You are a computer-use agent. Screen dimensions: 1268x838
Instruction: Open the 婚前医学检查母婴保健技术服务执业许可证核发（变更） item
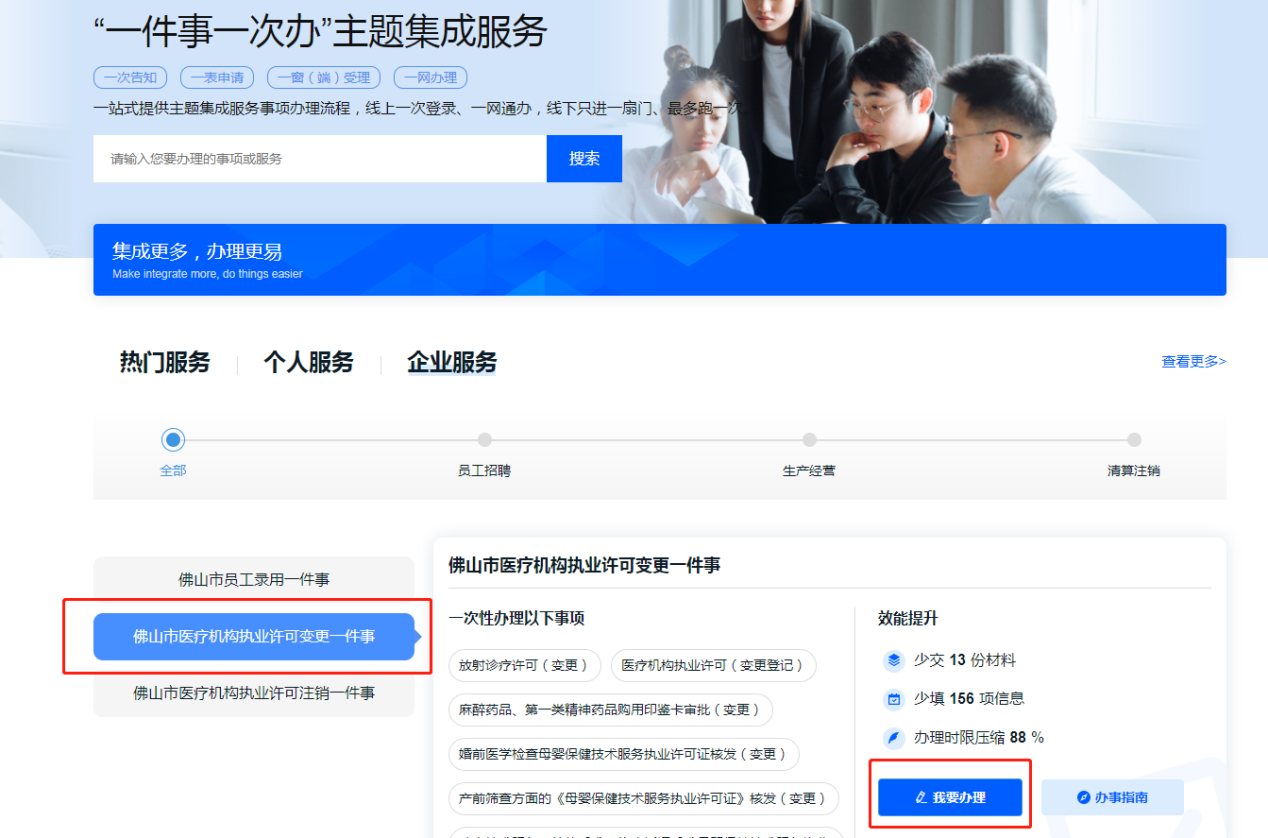(x=624, y=754)
